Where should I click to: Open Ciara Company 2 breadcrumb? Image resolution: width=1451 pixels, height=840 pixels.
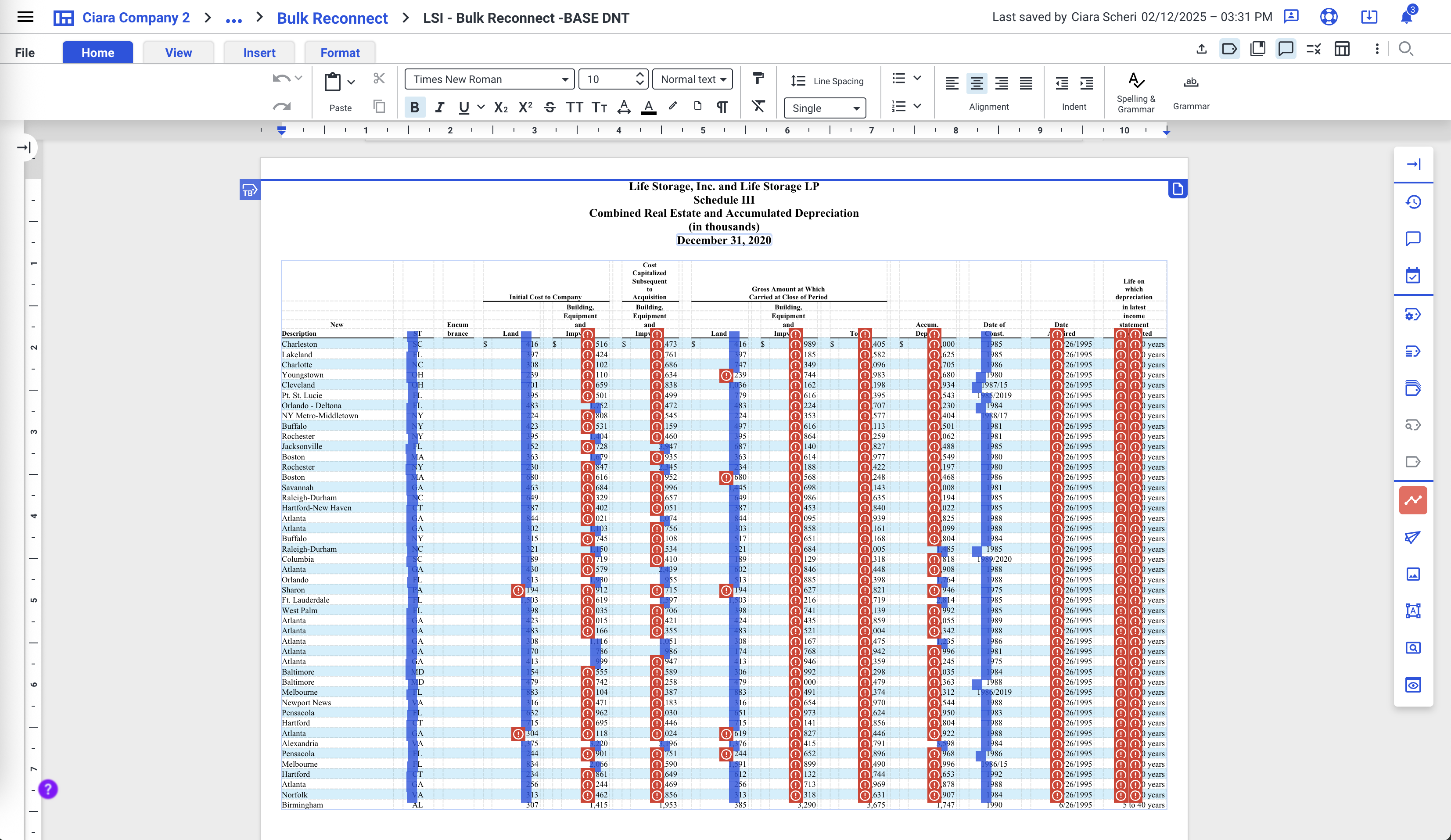coord(135,18)
